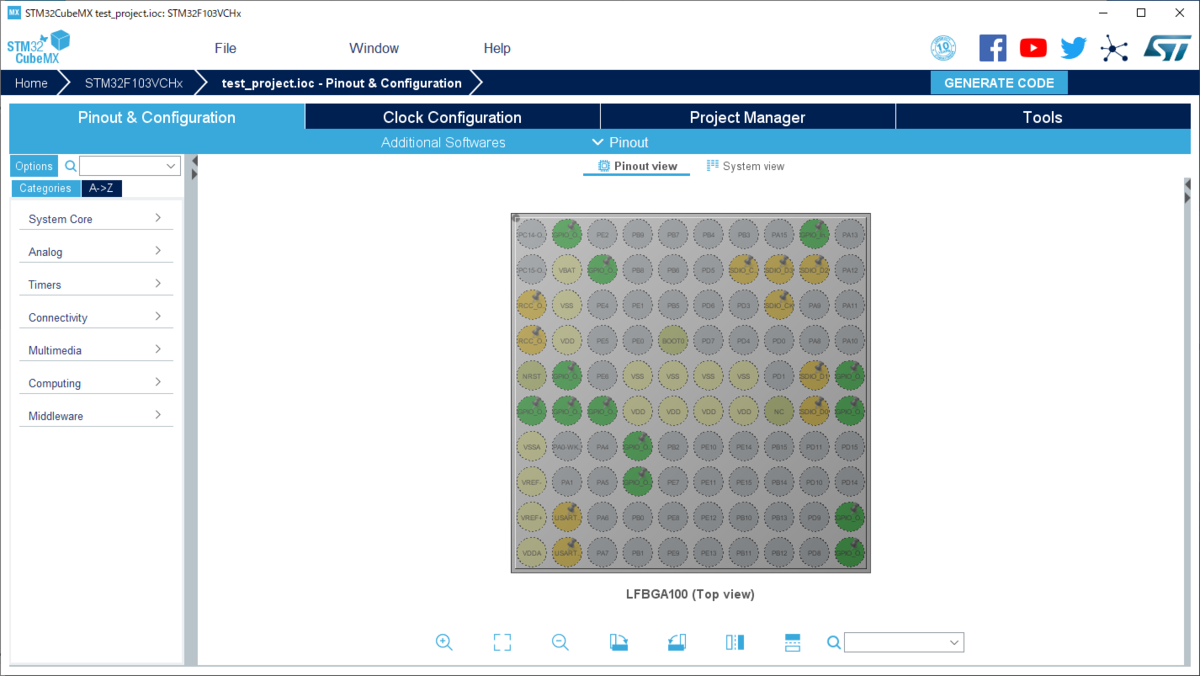Open Additional Softwares
The height and width of the screenshot is (676, 1200).
[x=443, y=142]
